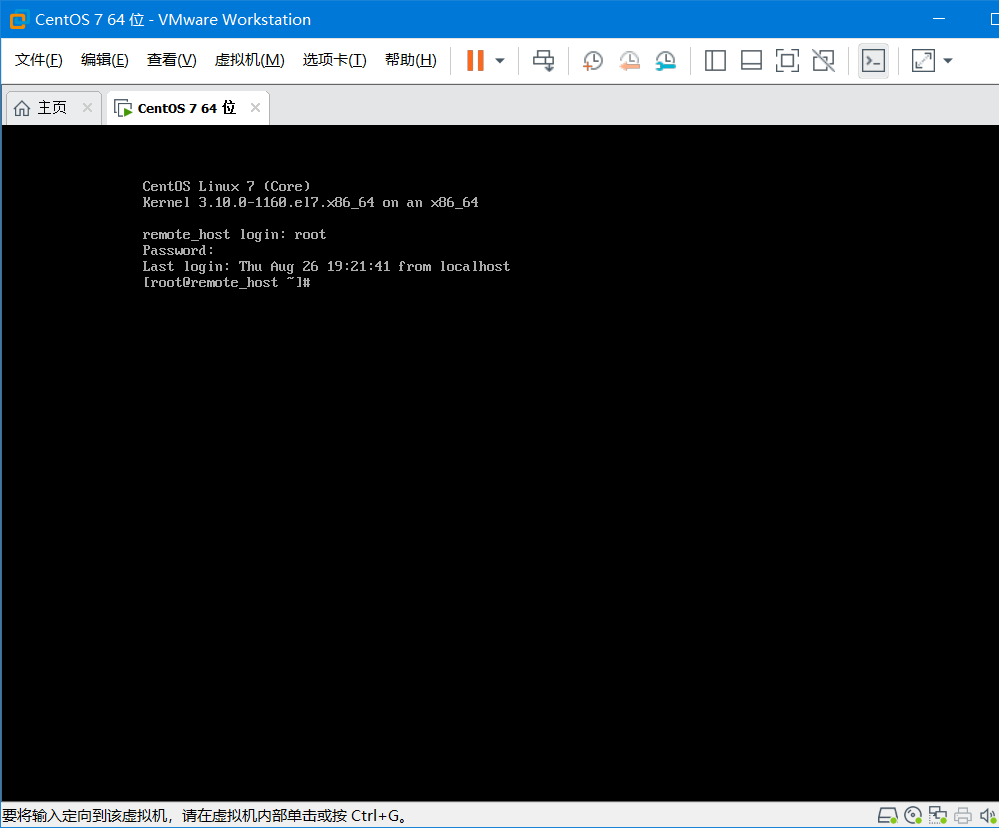This screenshot has width=999, height=828.
Task: Click the status bar Ctrl+G hint text
Action: (x=205, y=815)
